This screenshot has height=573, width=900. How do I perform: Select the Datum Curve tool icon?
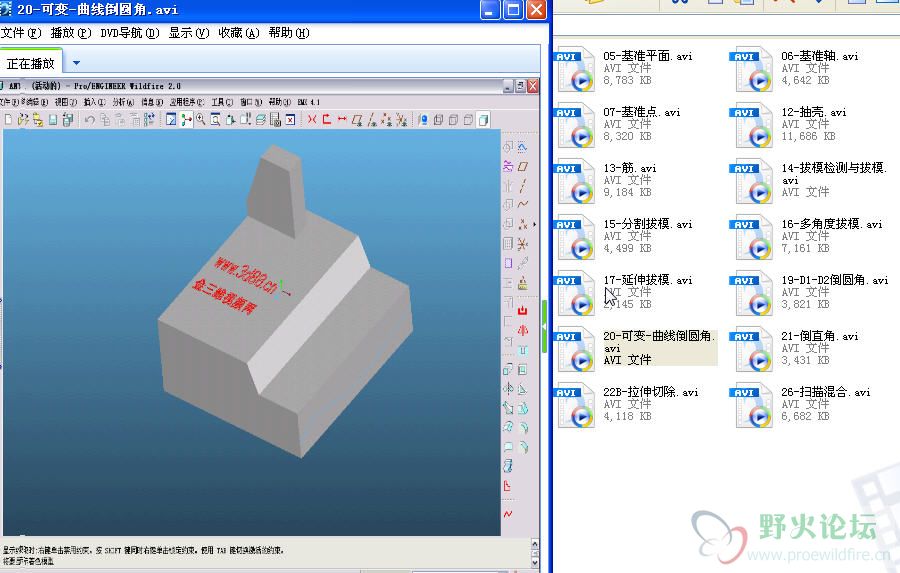click(522, 204)
